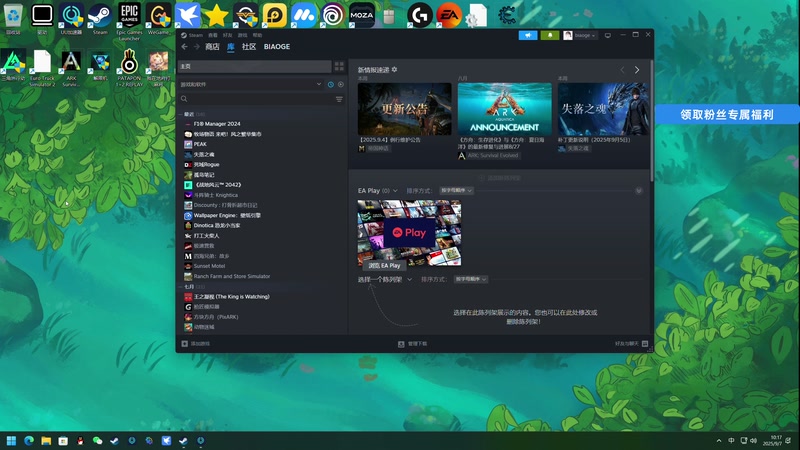Image resolution: width=800 pixels, height=450 pixels.
Task: Open the second shelf sort-by dropdown
Action: (470, 279)
